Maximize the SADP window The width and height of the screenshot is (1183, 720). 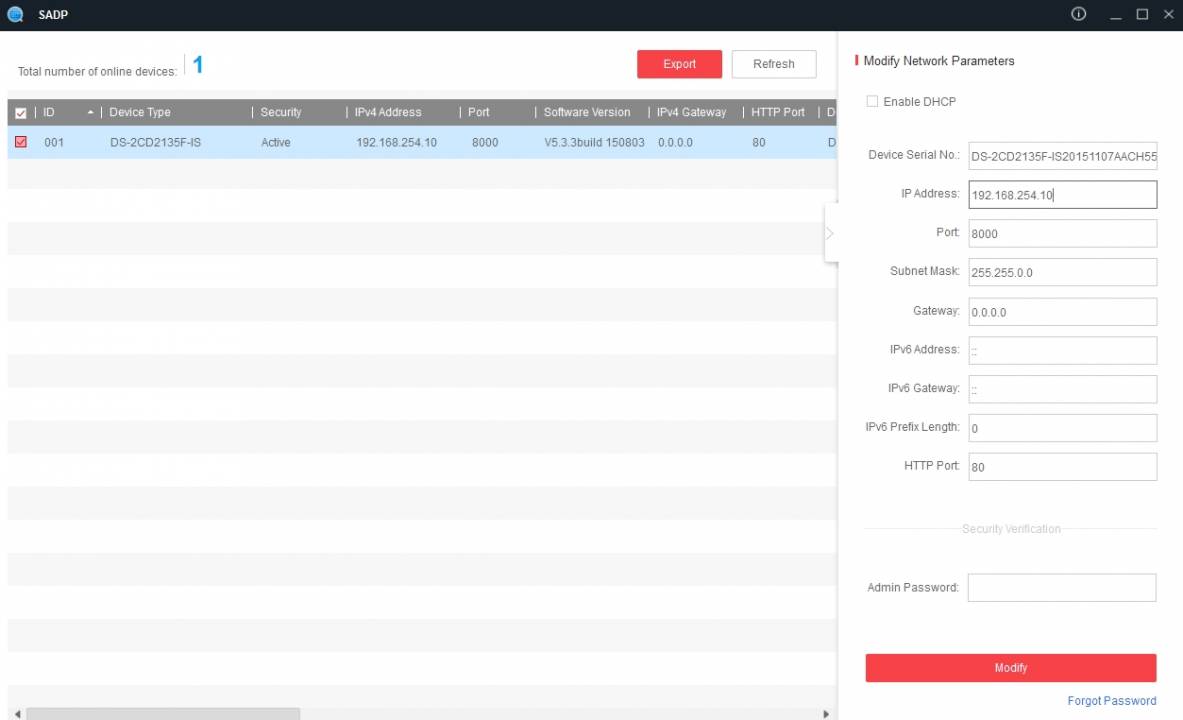point(1142,14)
